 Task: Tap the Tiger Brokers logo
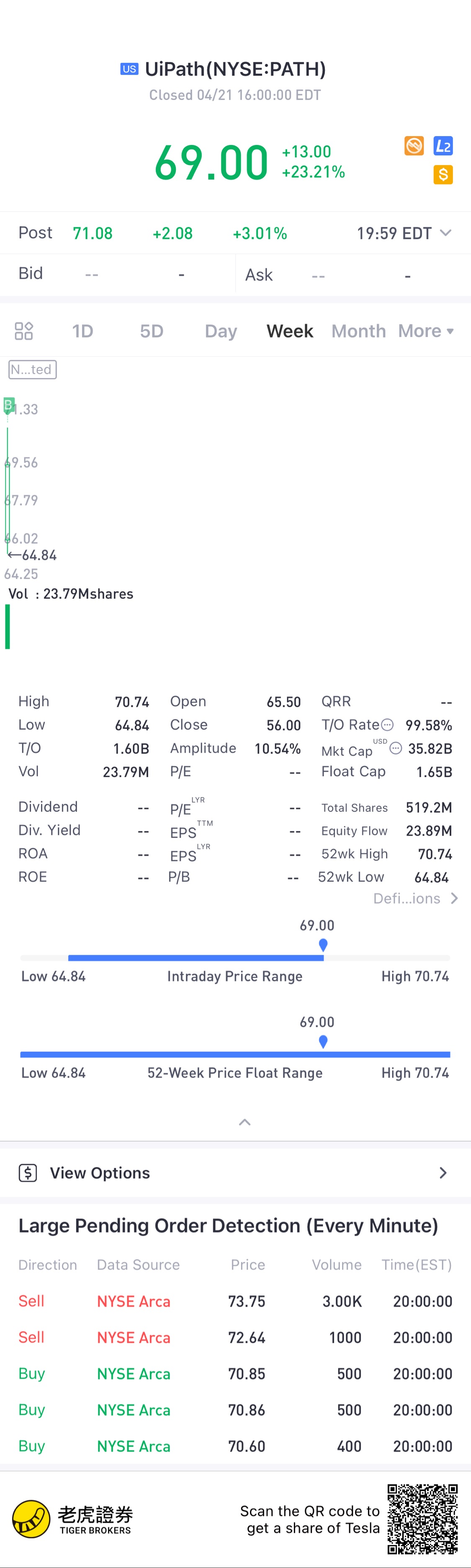coord(72,1519)
